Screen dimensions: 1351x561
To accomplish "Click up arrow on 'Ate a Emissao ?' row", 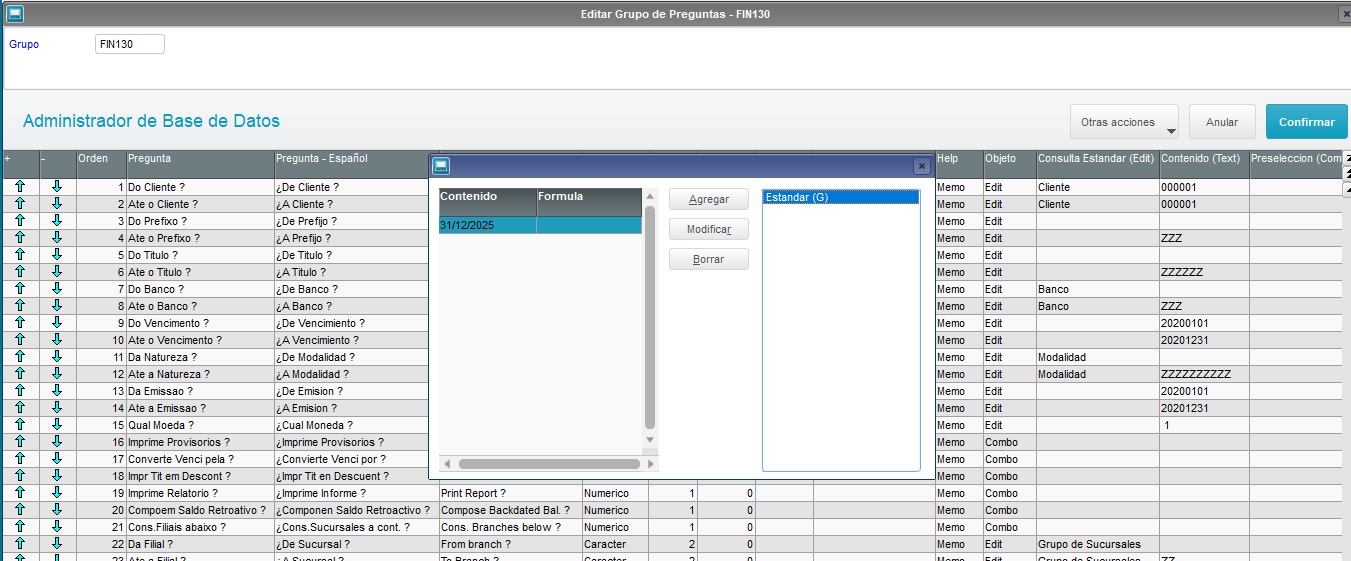I will click(x=19, y=408).
